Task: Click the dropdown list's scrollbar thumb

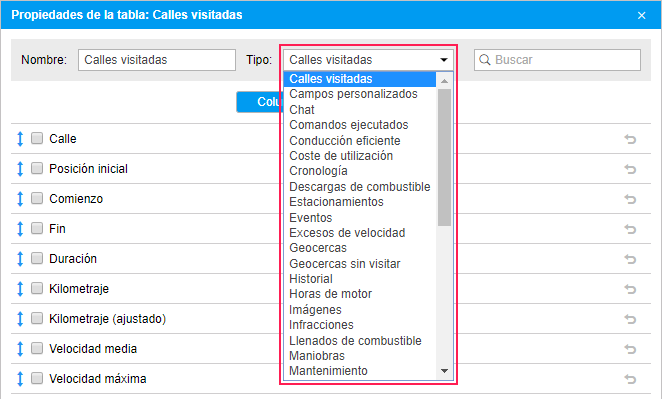Action: [444, 157]
